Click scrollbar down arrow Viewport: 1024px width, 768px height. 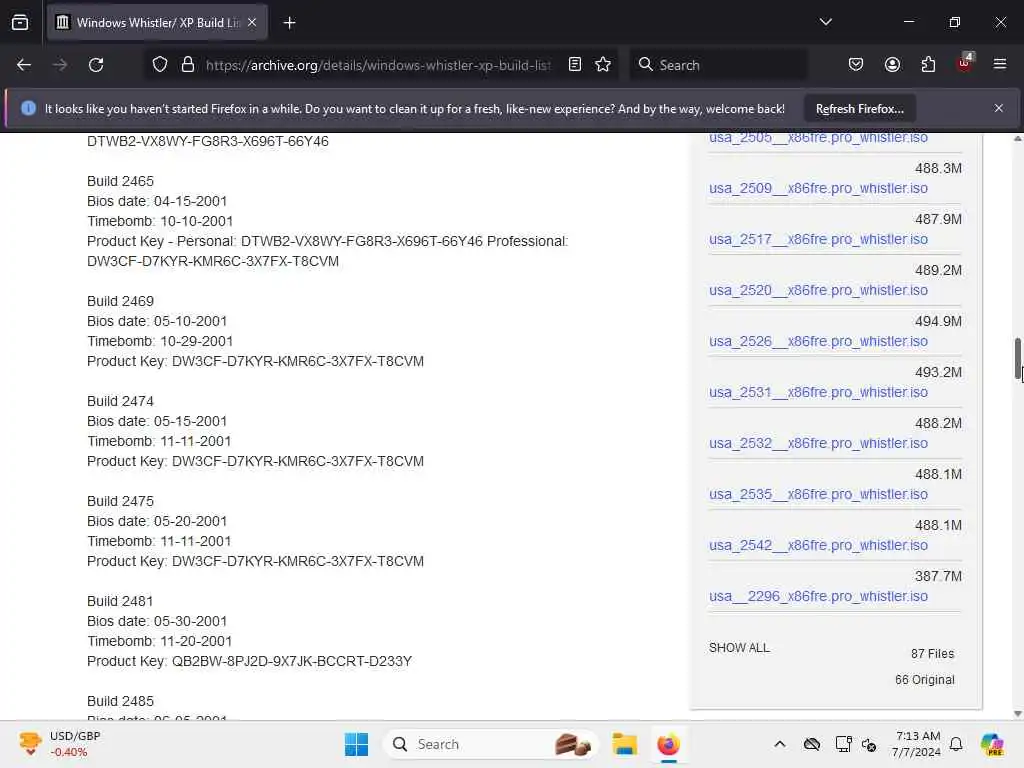(x=1017, y=713)
